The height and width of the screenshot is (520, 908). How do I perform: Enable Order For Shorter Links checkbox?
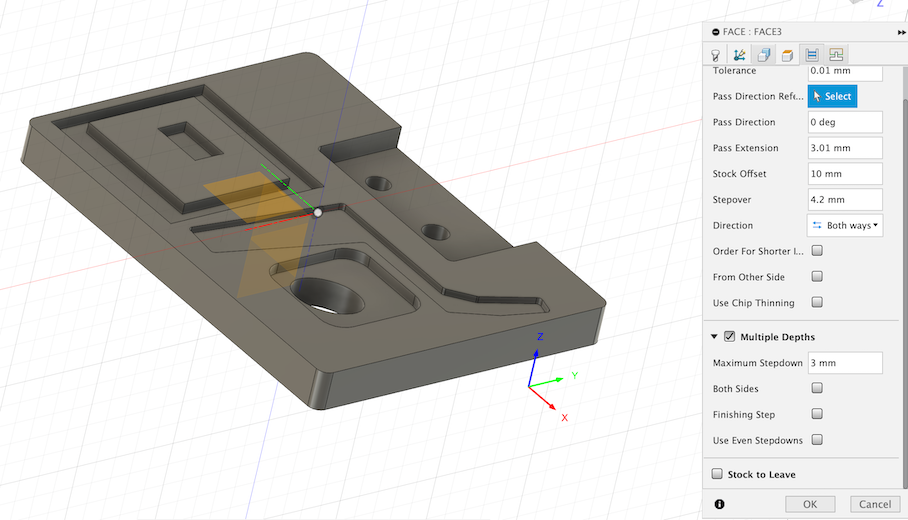[x=817, y=251]
